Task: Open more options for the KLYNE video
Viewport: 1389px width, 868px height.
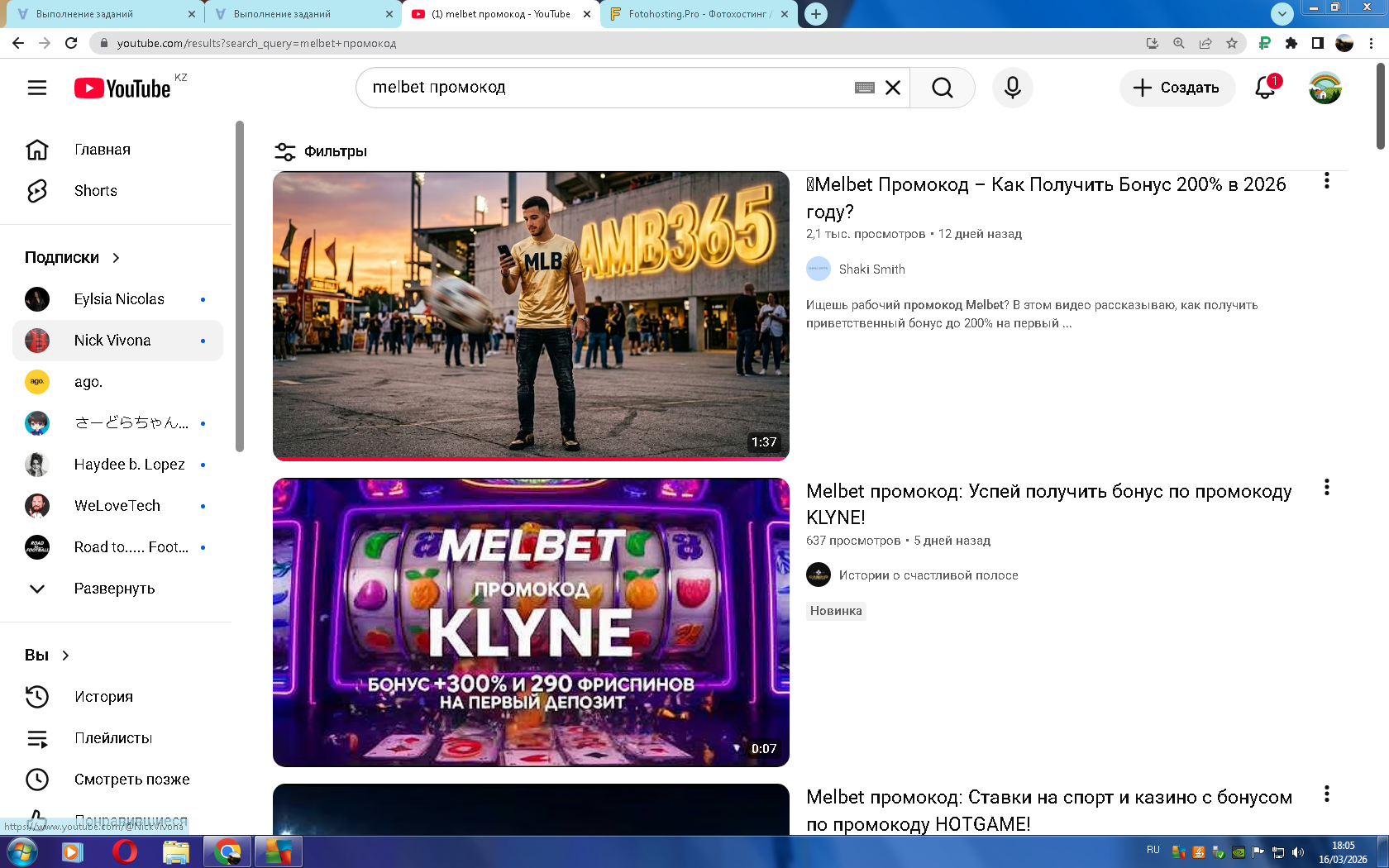Action: [x=1326, y=488]
